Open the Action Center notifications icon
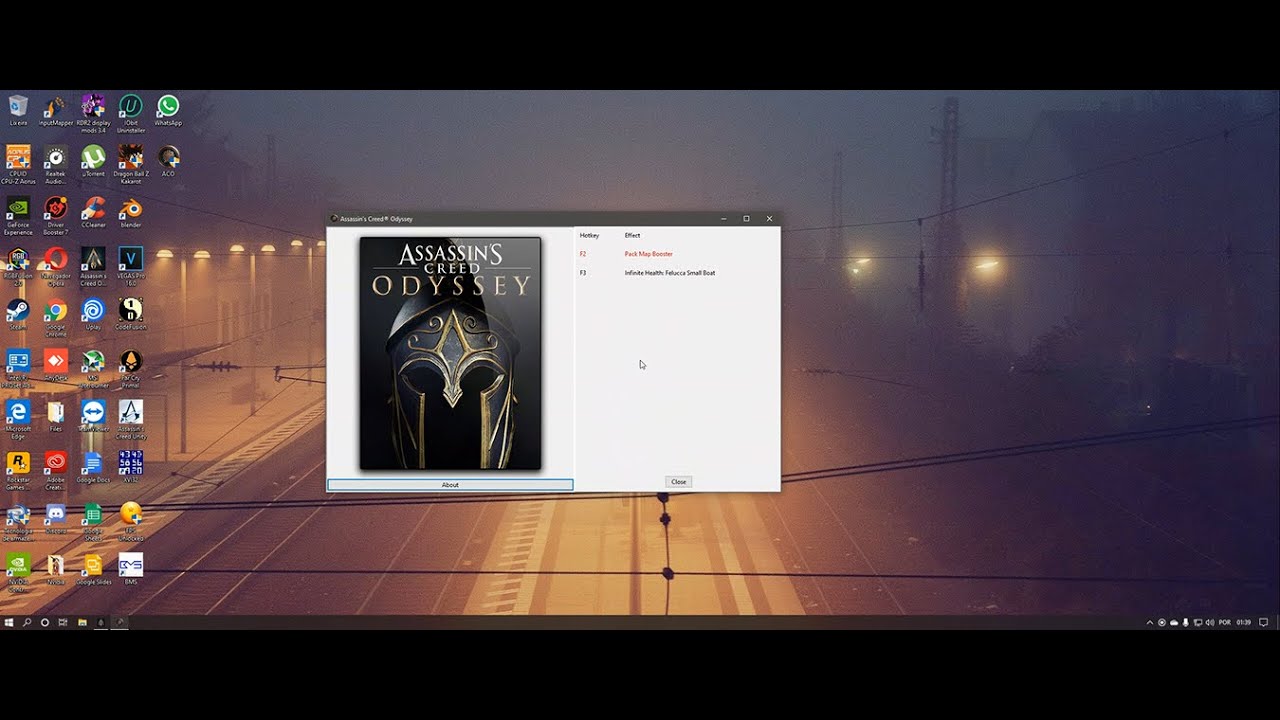Image resolution: width=1280 pixels, height=720 pixels. (x=1264, y=622)
